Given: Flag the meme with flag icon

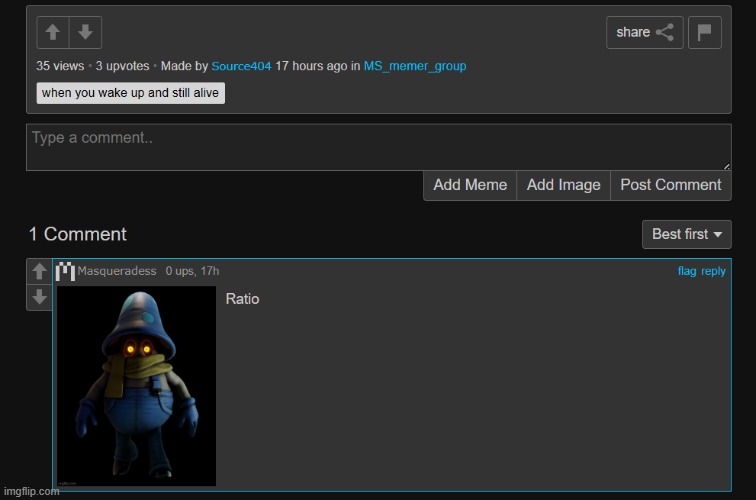Looking at the screenshot, I should tap(704, 32).
